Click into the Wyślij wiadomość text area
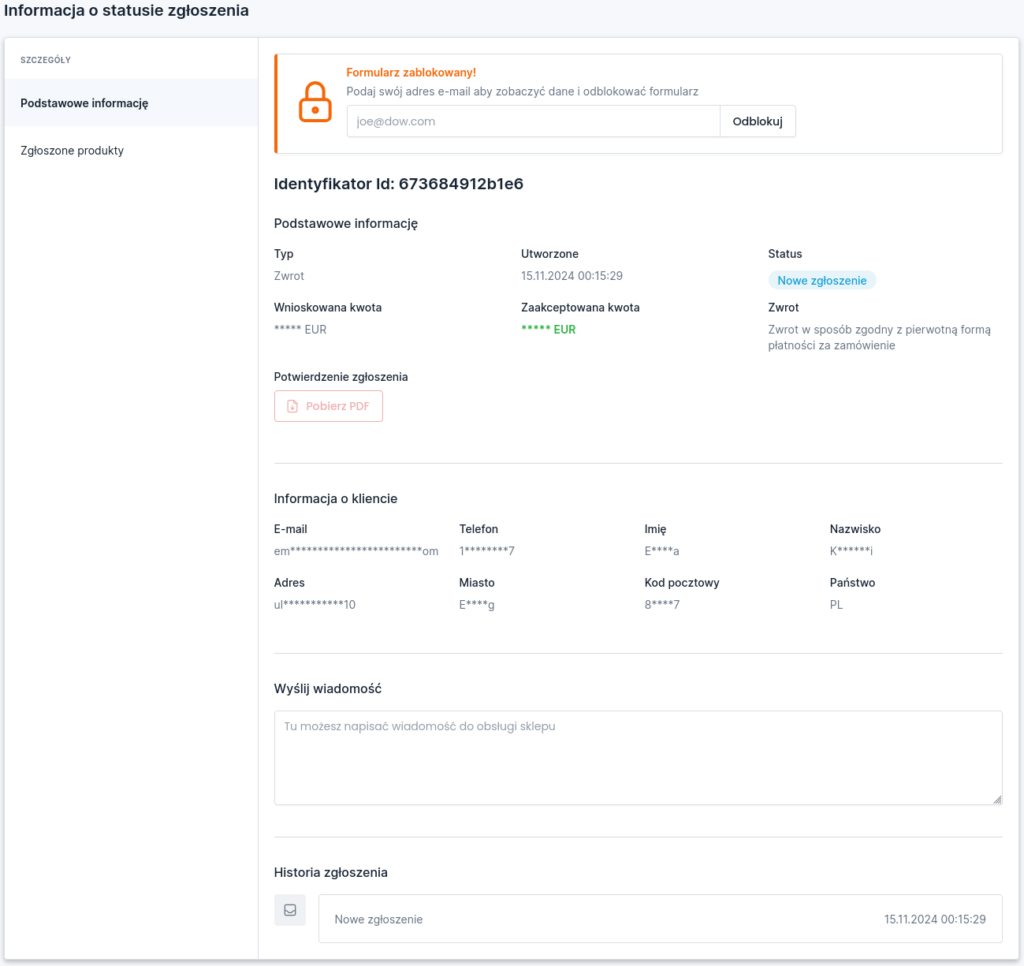 coord(637,757)
